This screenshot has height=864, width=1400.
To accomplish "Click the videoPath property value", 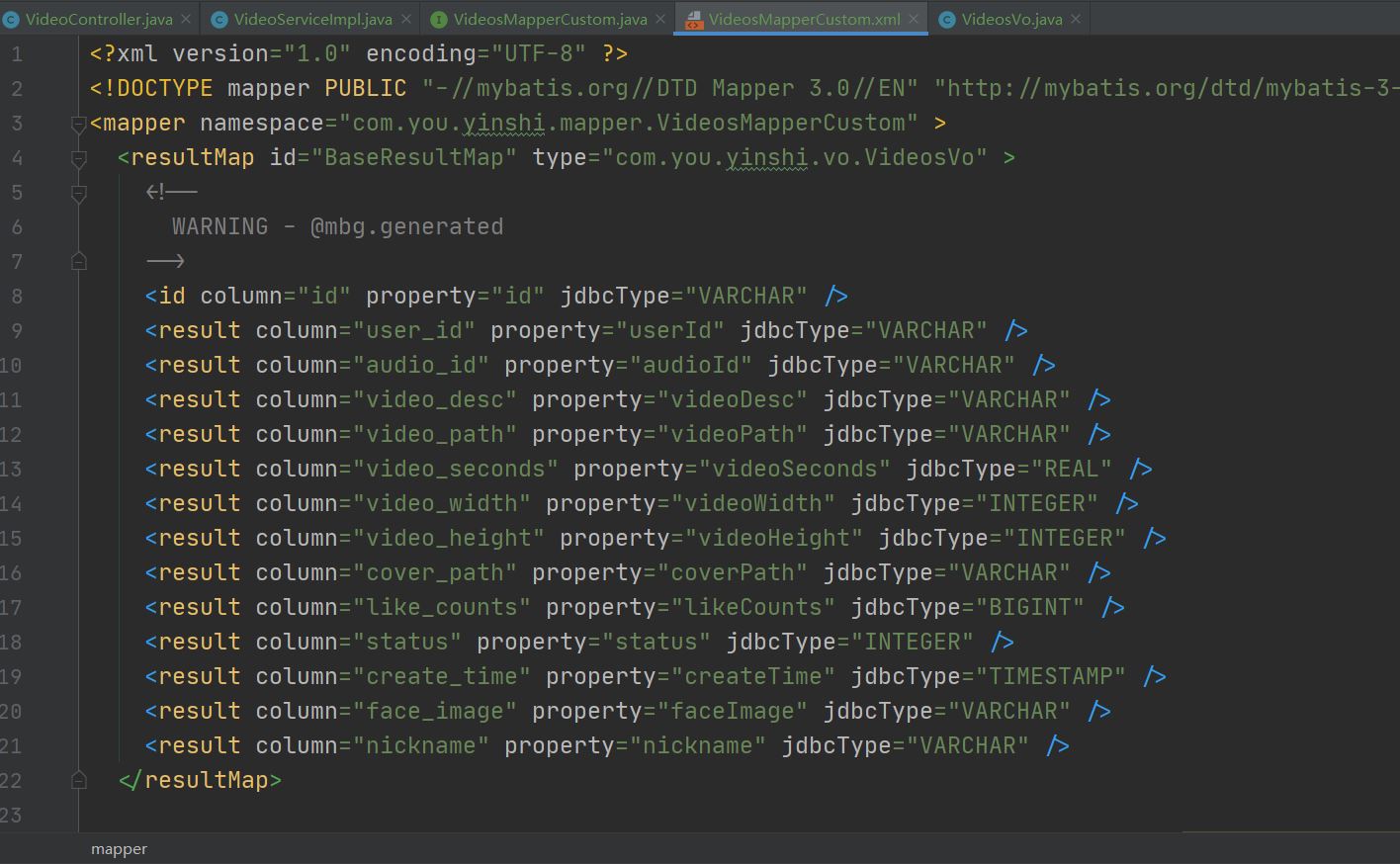I will 733,434.
